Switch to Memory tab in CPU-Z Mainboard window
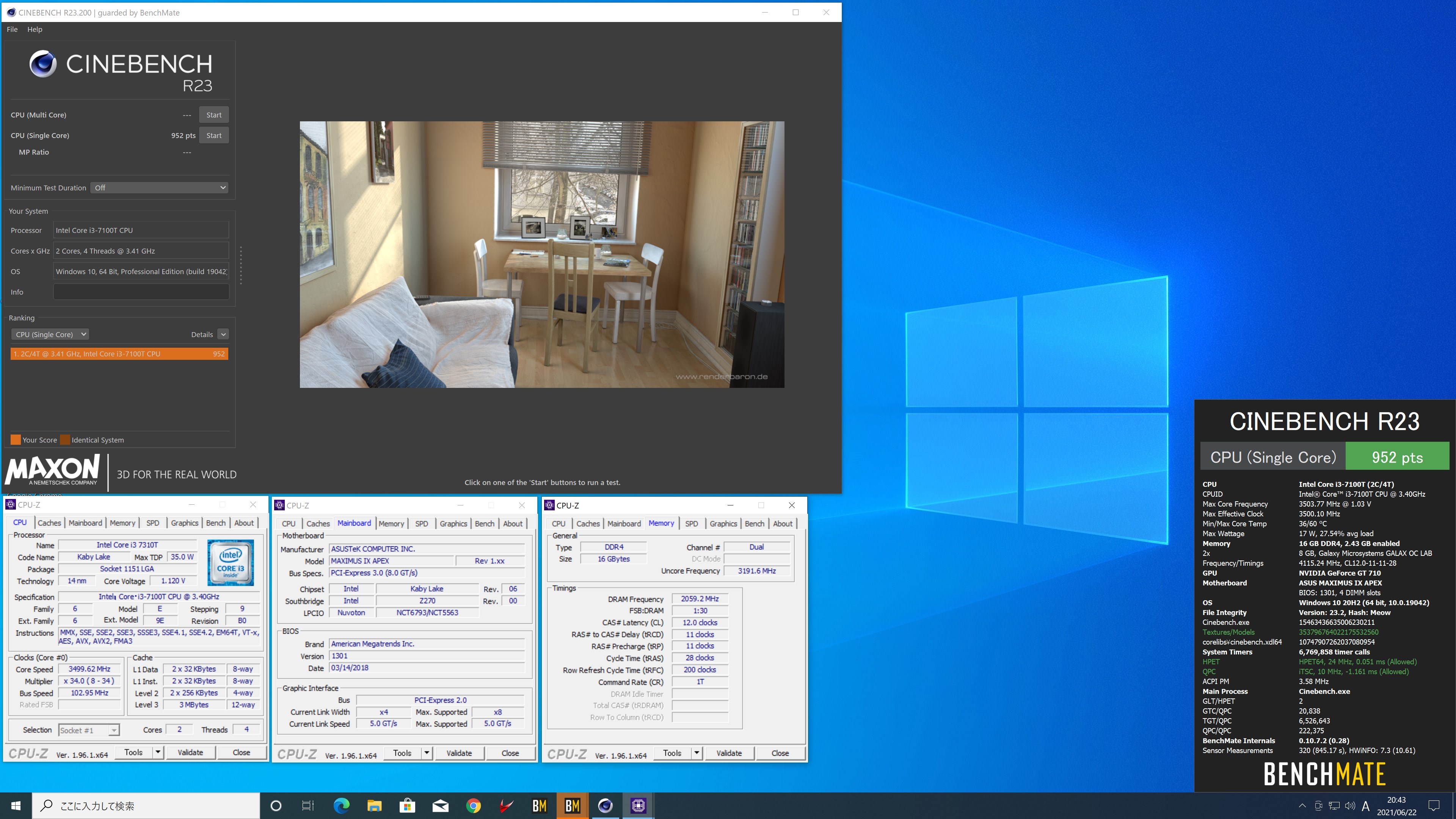This screenshot has width=1456, height=819. pyautogui.click(x=391, y=523)
